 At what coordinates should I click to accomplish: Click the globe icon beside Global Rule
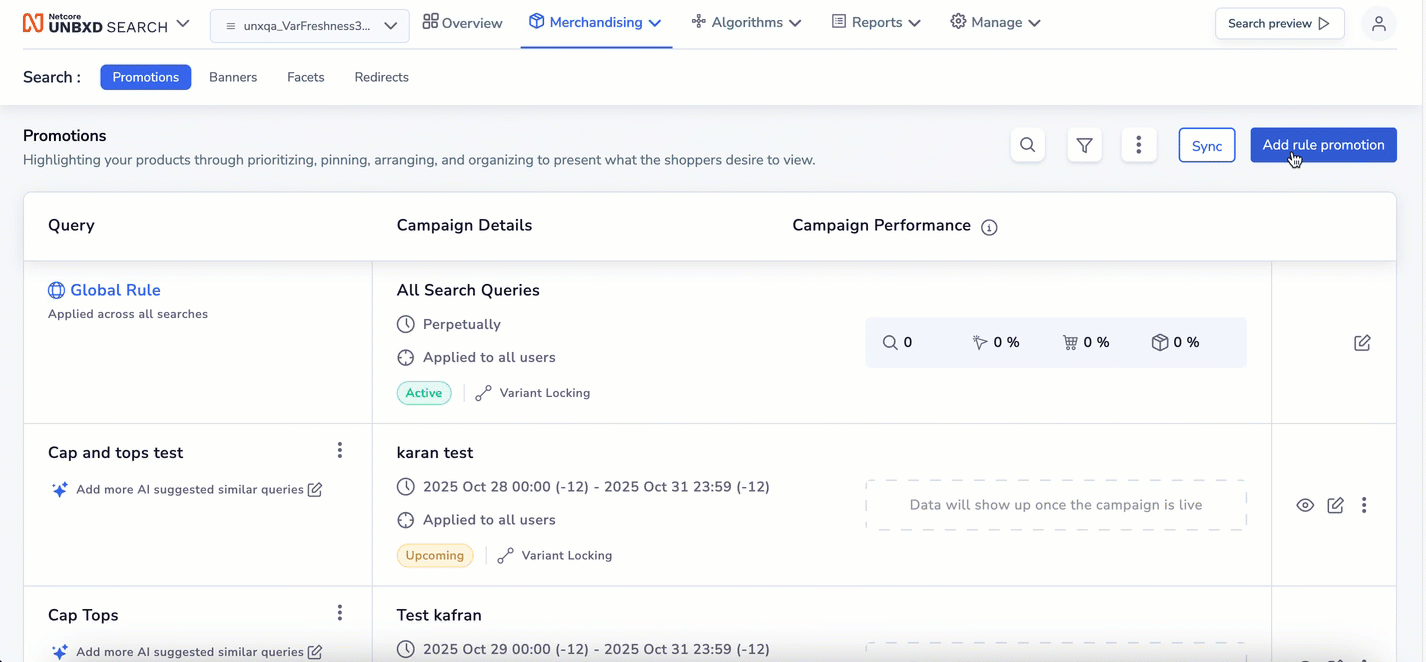point(56,290)
